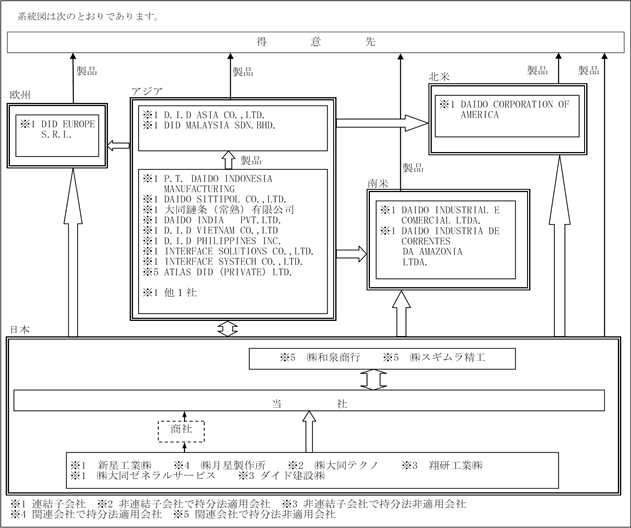Click 製品 label above the アジア box

pos(243,72)
